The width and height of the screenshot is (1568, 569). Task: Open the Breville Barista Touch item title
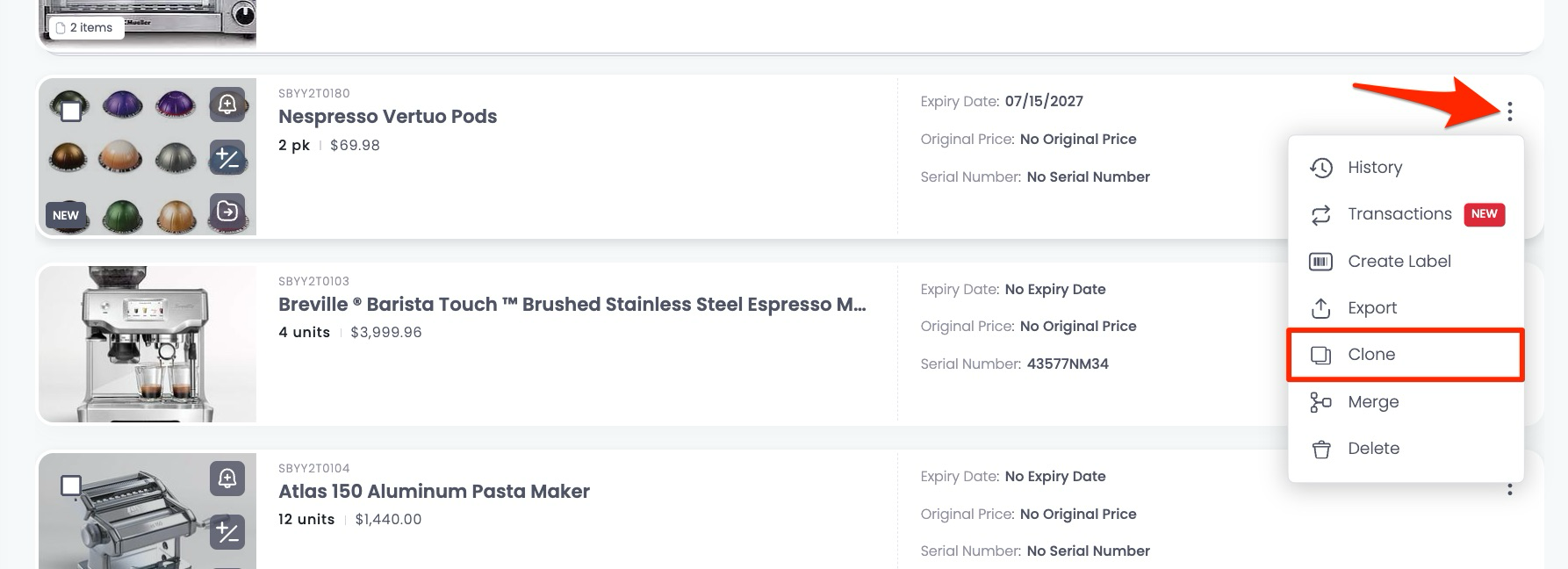[572, 305]
